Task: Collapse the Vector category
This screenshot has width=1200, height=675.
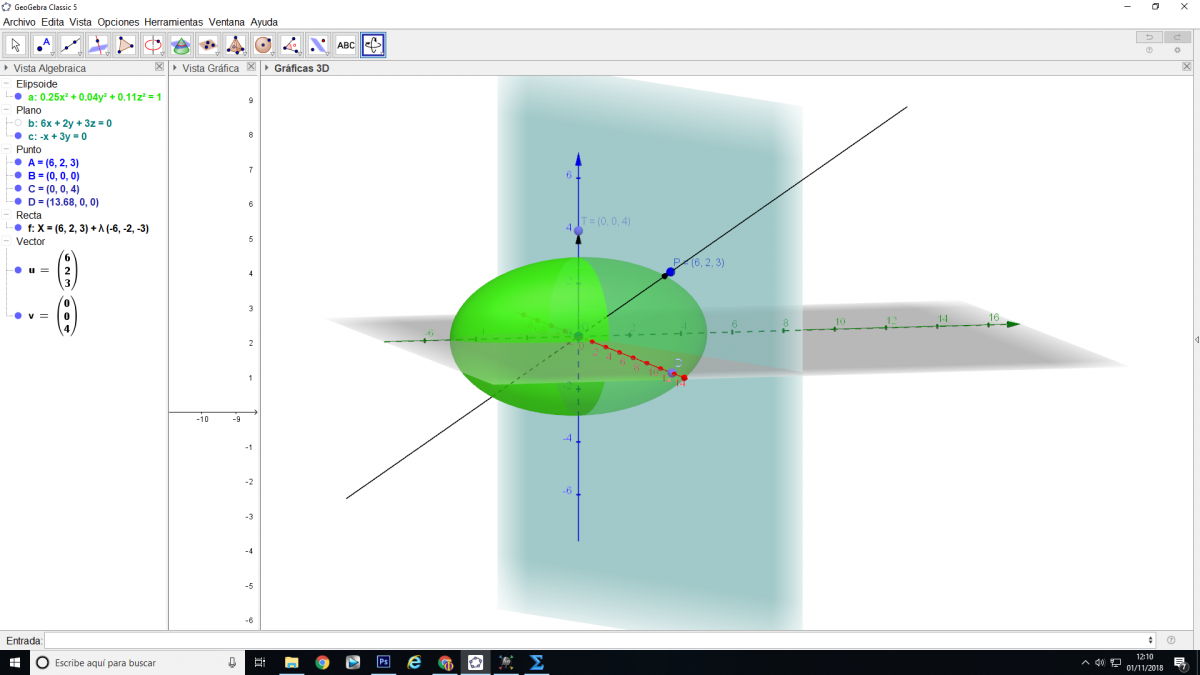Action: [x=7, y=241]
